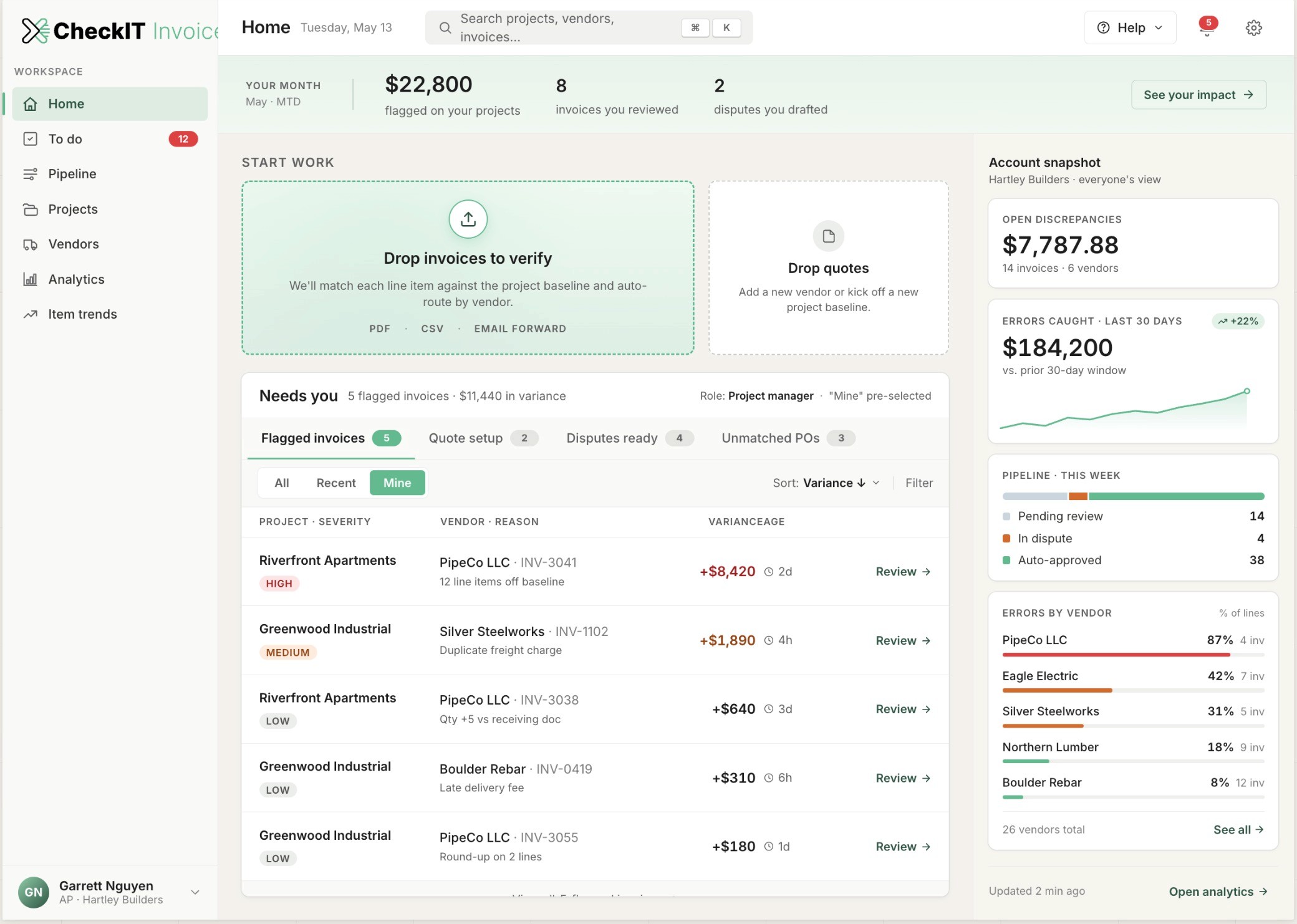Review PipeCo LLC INV-3055
This screenshot has height=924, width=1297.
click(903, 847)
